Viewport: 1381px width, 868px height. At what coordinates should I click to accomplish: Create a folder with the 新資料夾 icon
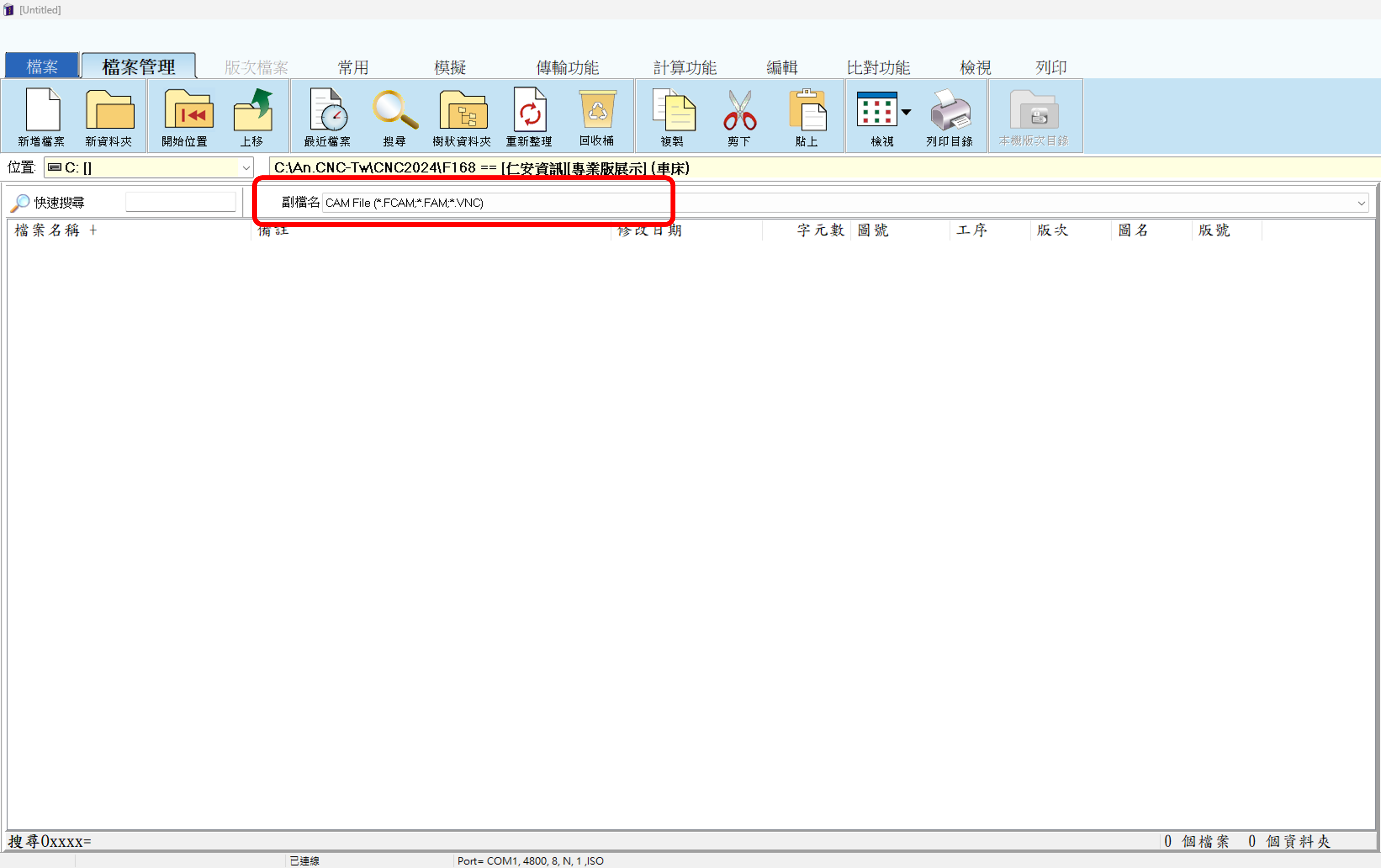109,110
